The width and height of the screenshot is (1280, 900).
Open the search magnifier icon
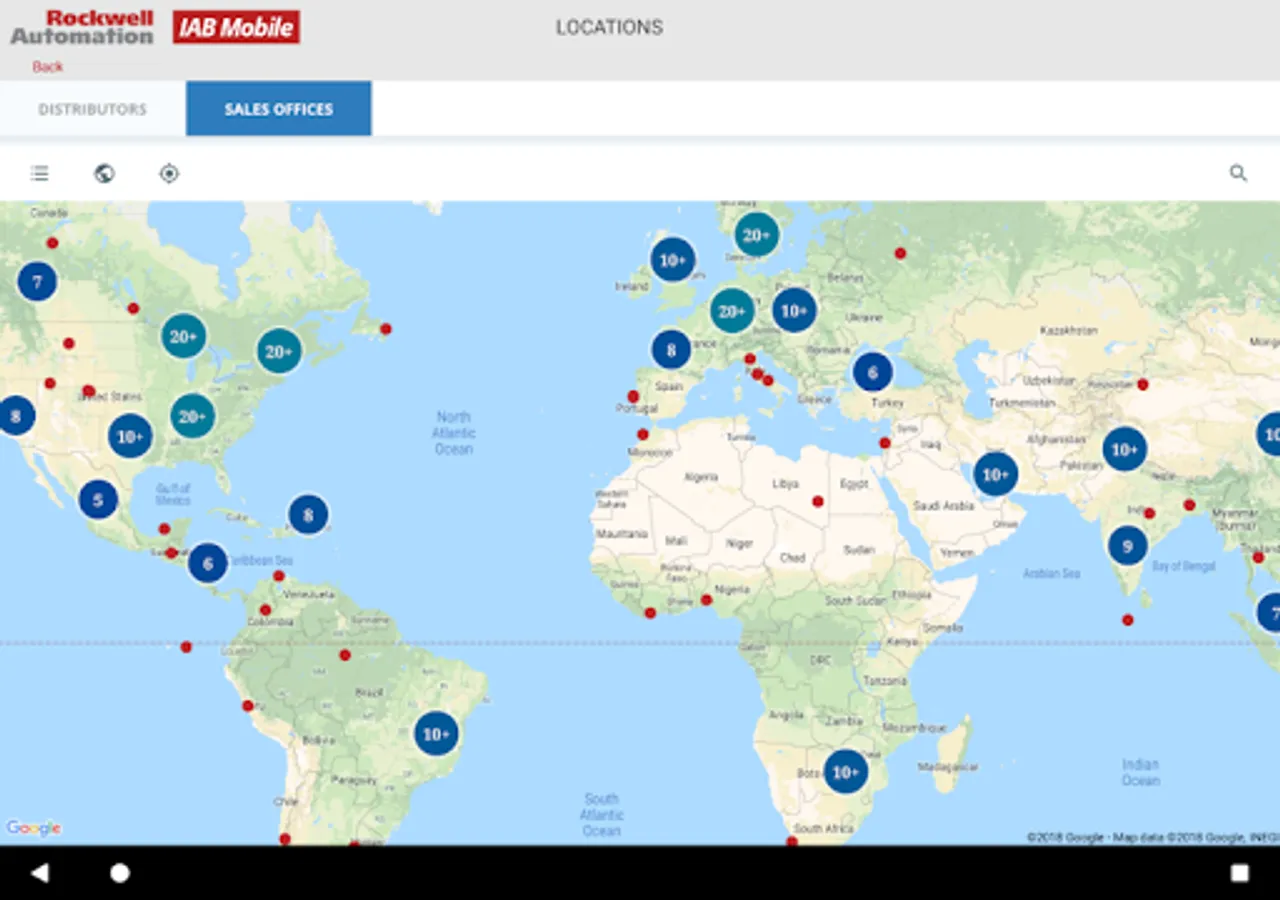coord(1238,173)
